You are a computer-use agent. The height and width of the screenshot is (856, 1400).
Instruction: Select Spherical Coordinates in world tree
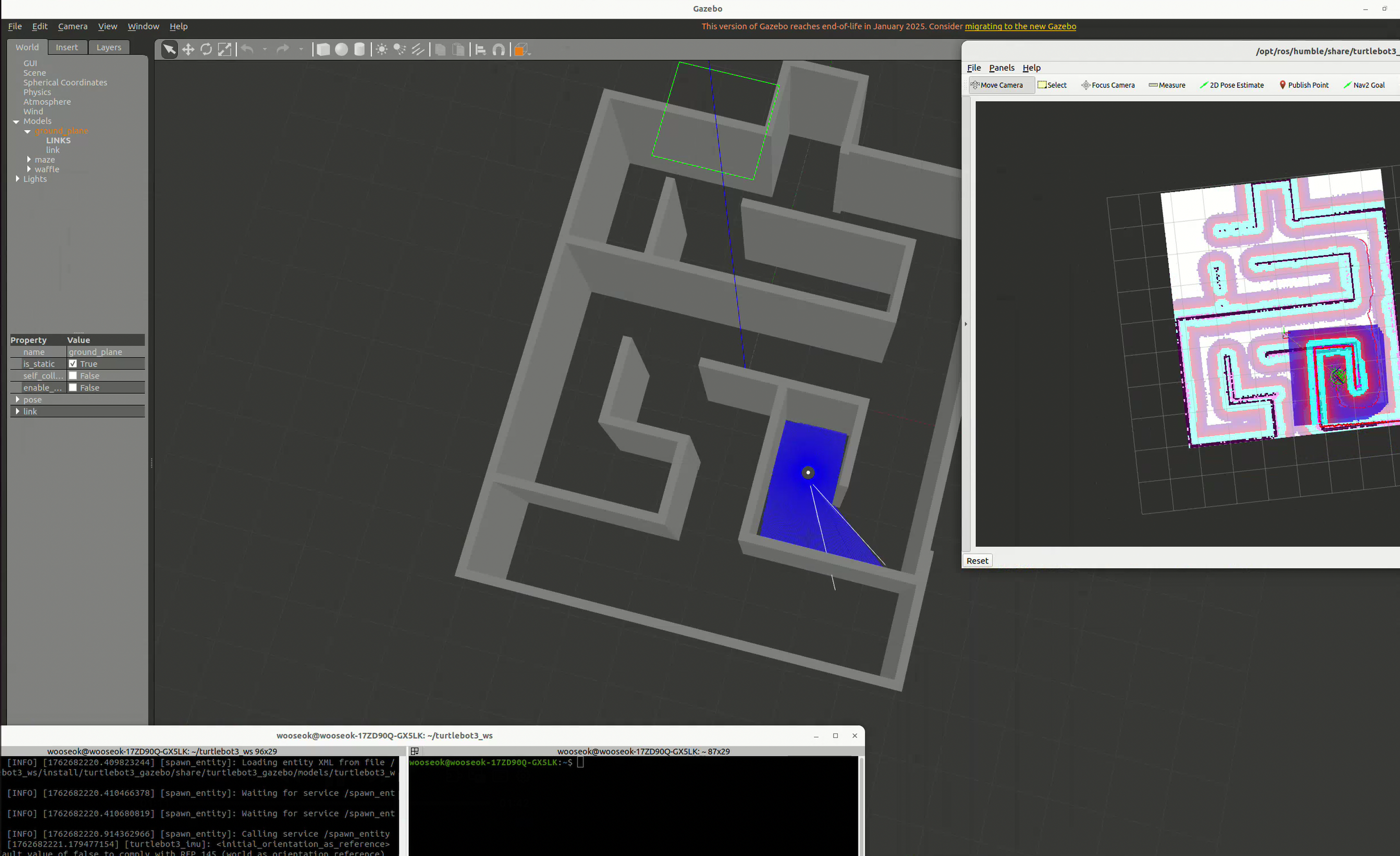65,82
